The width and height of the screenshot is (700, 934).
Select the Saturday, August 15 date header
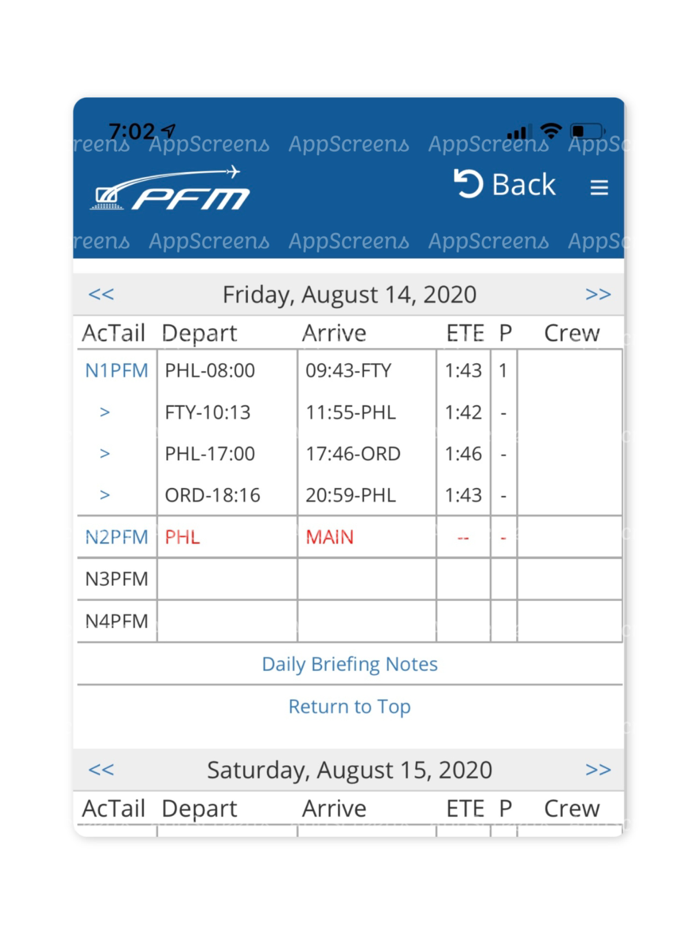pos(349,769)
